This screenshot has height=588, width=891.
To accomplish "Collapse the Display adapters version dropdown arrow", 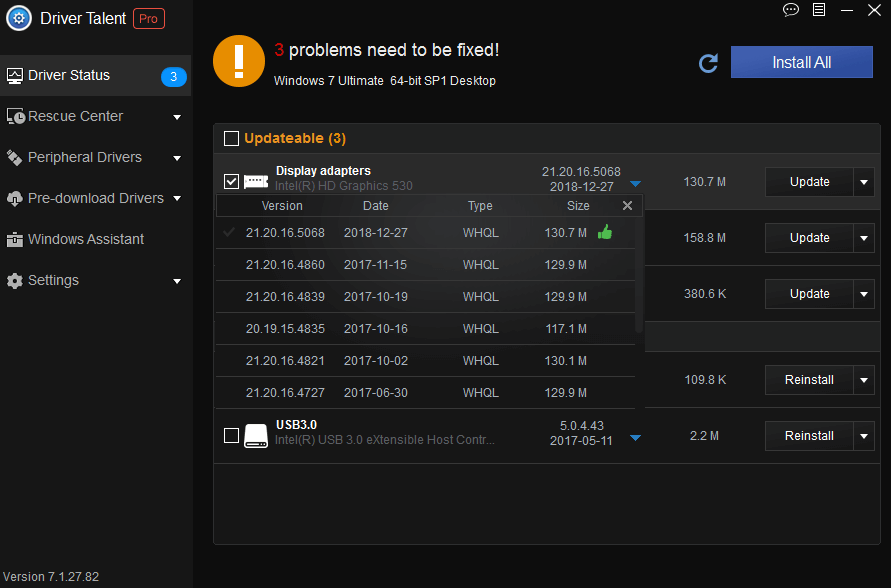I will [635, 184].
